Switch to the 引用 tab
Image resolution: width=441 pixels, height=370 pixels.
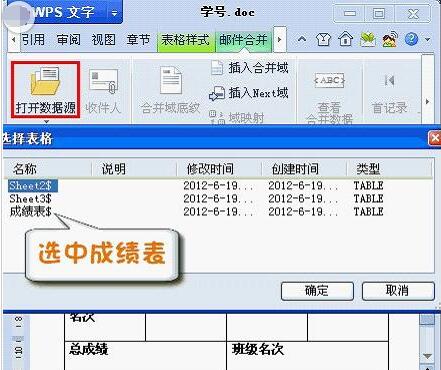(33, 40)
